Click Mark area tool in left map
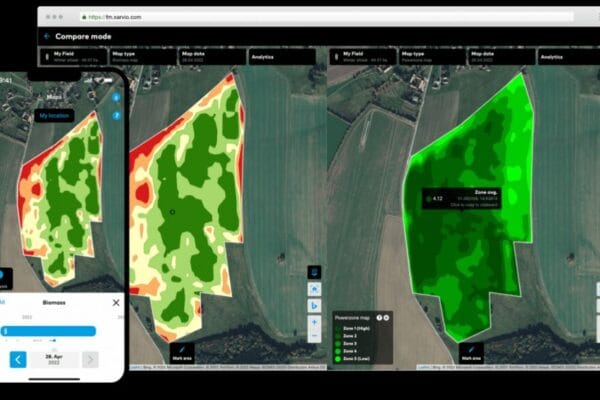Viewport: 600px width, 400px height. (182, 353)
